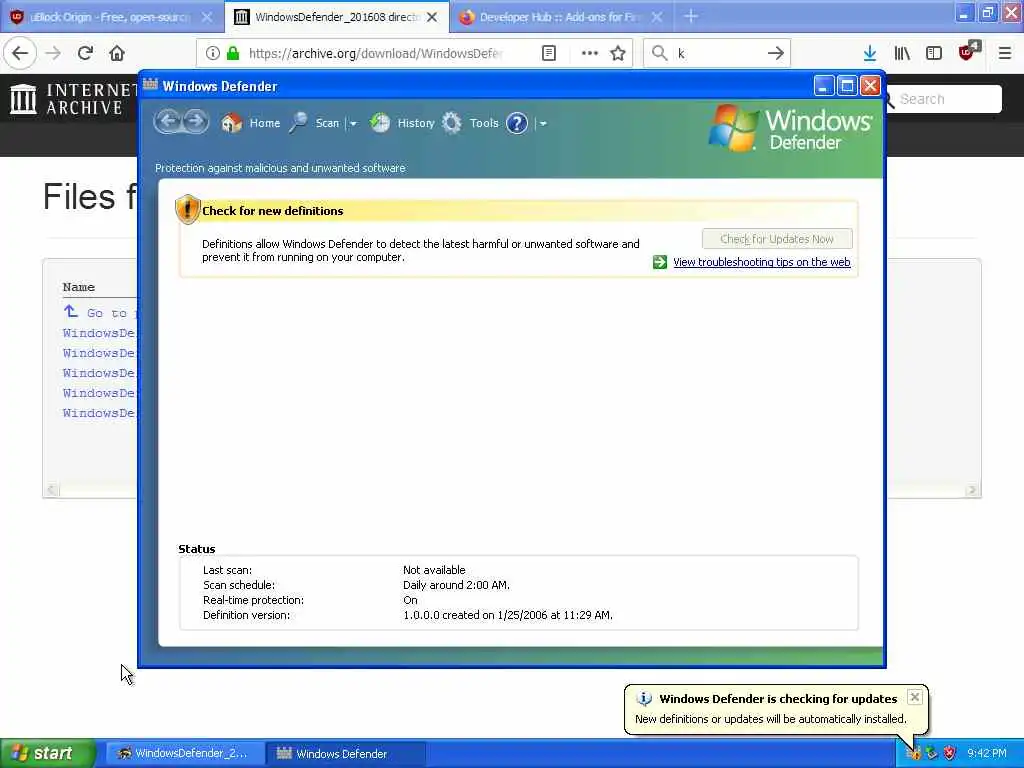Click the file list left scroll arrow
The image size is (1024, 768).
(52, 490)
